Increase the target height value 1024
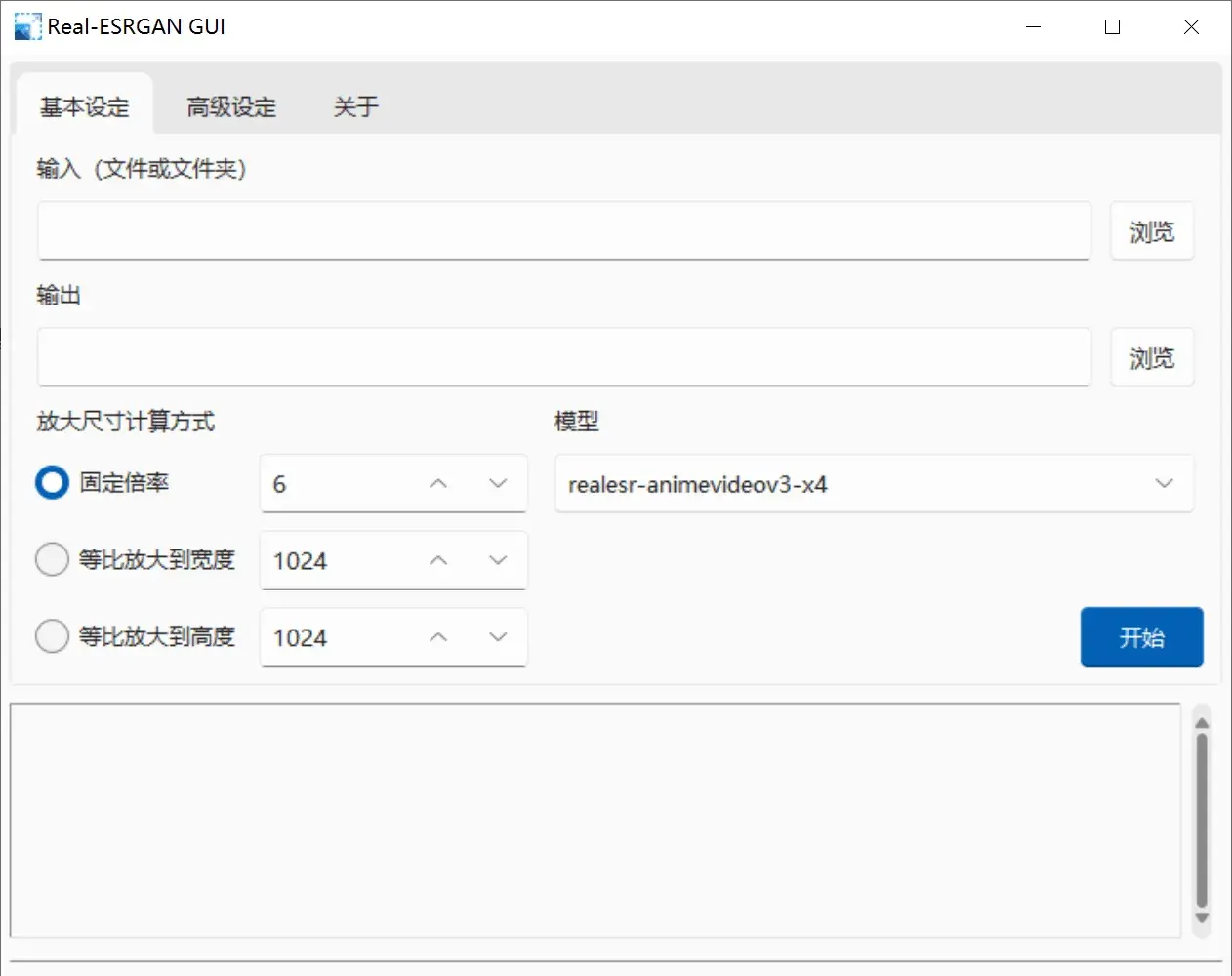This screenshot has width=1232, height=976. tap(438, 637)
